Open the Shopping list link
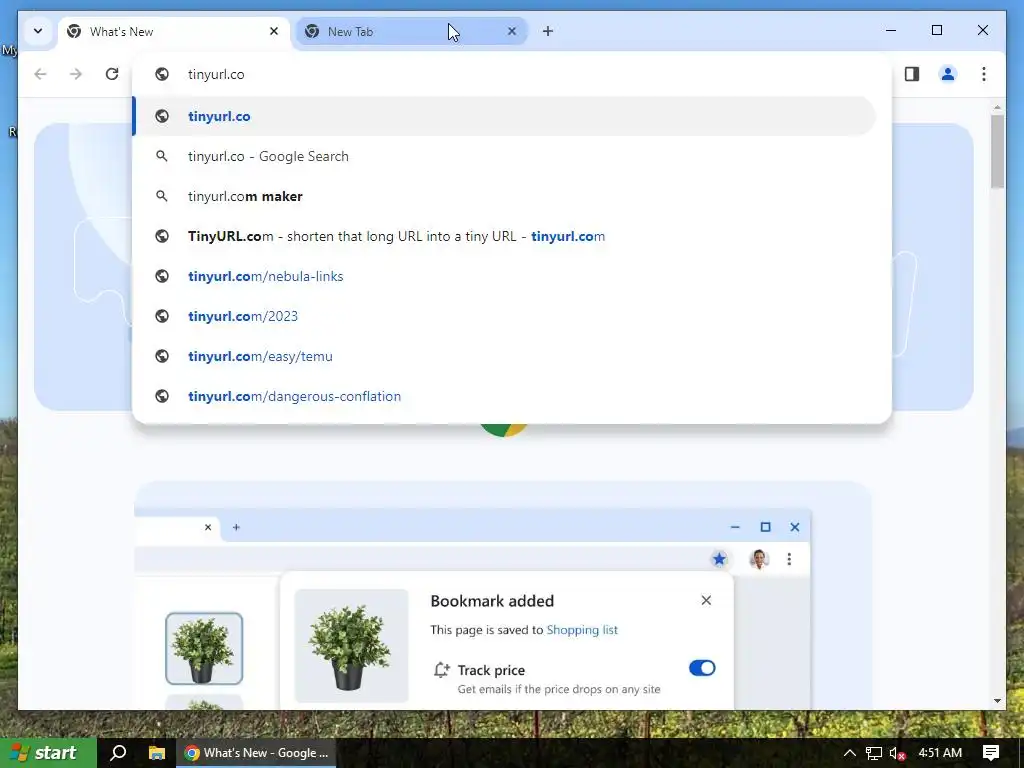Viewport: 1024px width, 768px height. (x=582, y=630)
